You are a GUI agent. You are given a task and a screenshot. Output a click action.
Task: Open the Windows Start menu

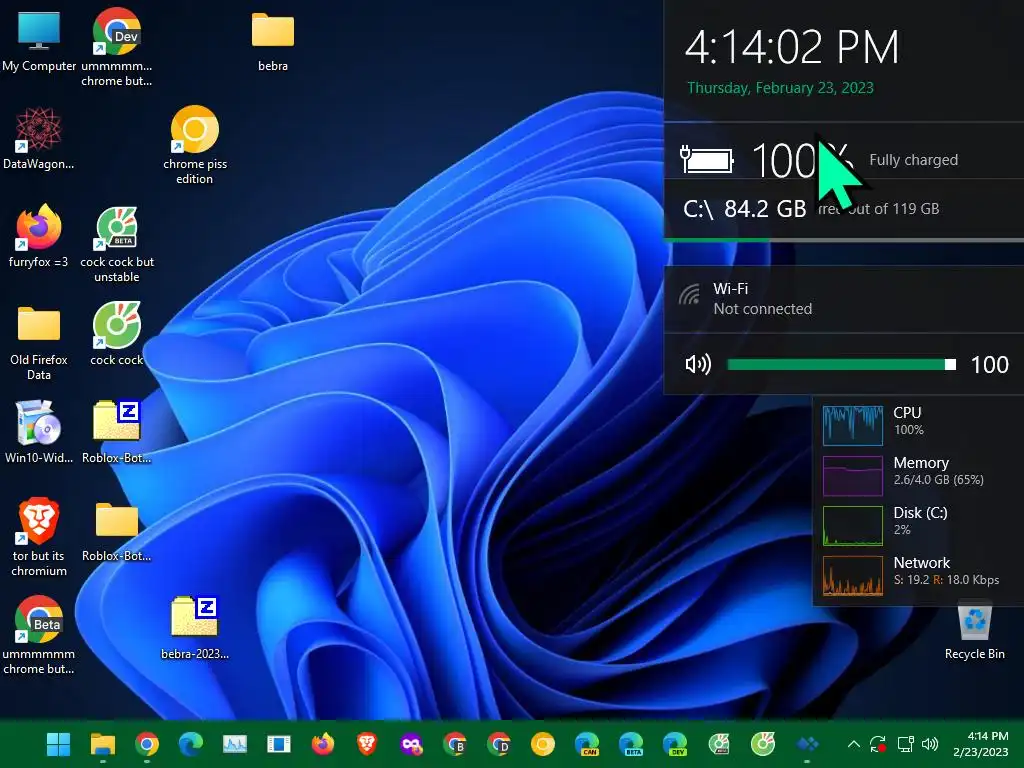[58, 744]
